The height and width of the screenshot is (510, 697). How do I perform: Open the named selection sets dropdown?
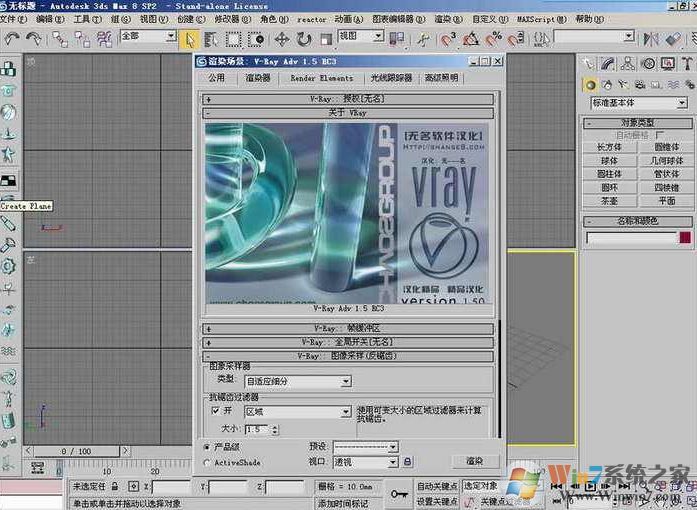pyautogui.click(x=594, y=36)
